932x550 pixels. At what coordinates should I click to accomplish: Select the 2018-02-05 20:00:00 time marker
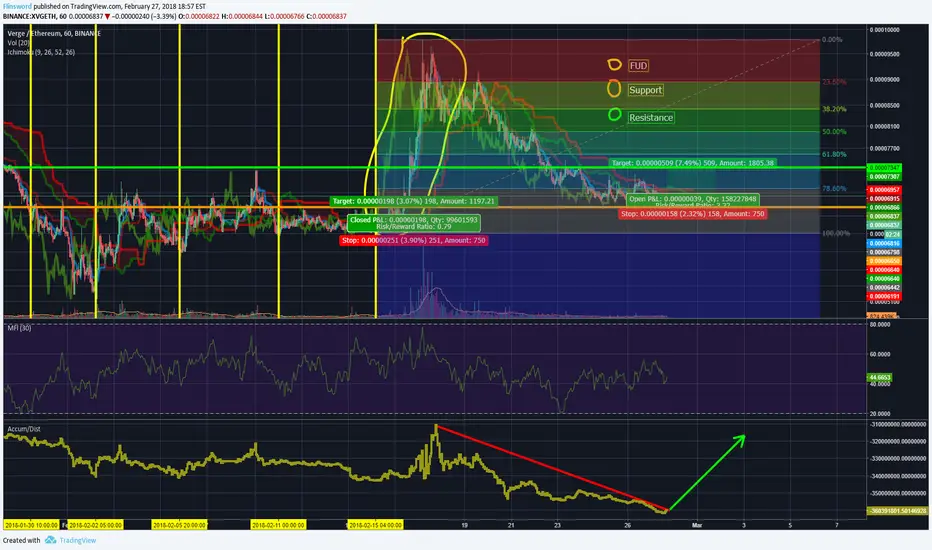(180, 525)
